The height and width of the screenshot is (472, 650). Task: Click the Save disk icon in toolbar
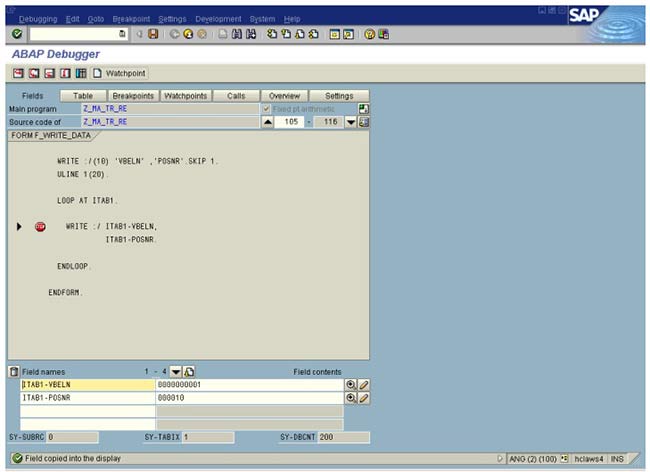(153, 34)
